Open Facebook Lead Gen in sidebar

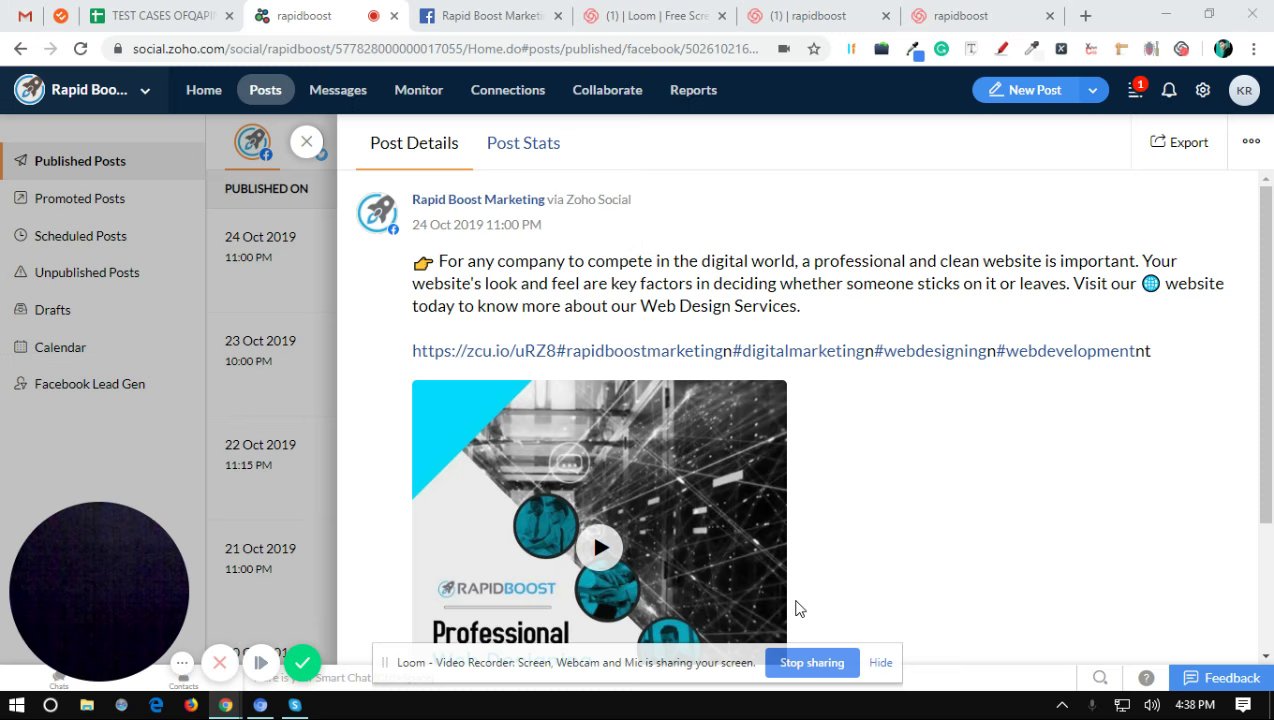click(102, 384)
